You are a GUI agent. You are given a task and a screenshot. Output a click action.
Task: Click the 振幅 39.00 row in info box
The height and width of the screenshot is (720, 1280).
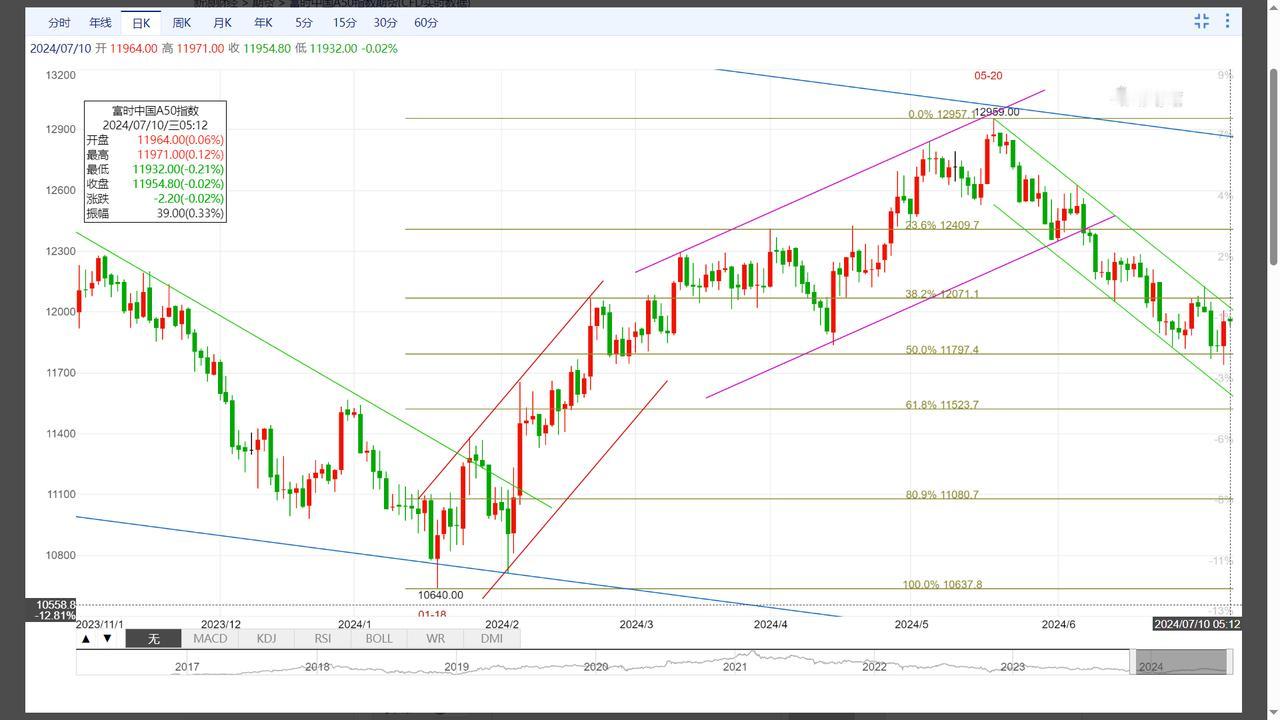point(155,213)
